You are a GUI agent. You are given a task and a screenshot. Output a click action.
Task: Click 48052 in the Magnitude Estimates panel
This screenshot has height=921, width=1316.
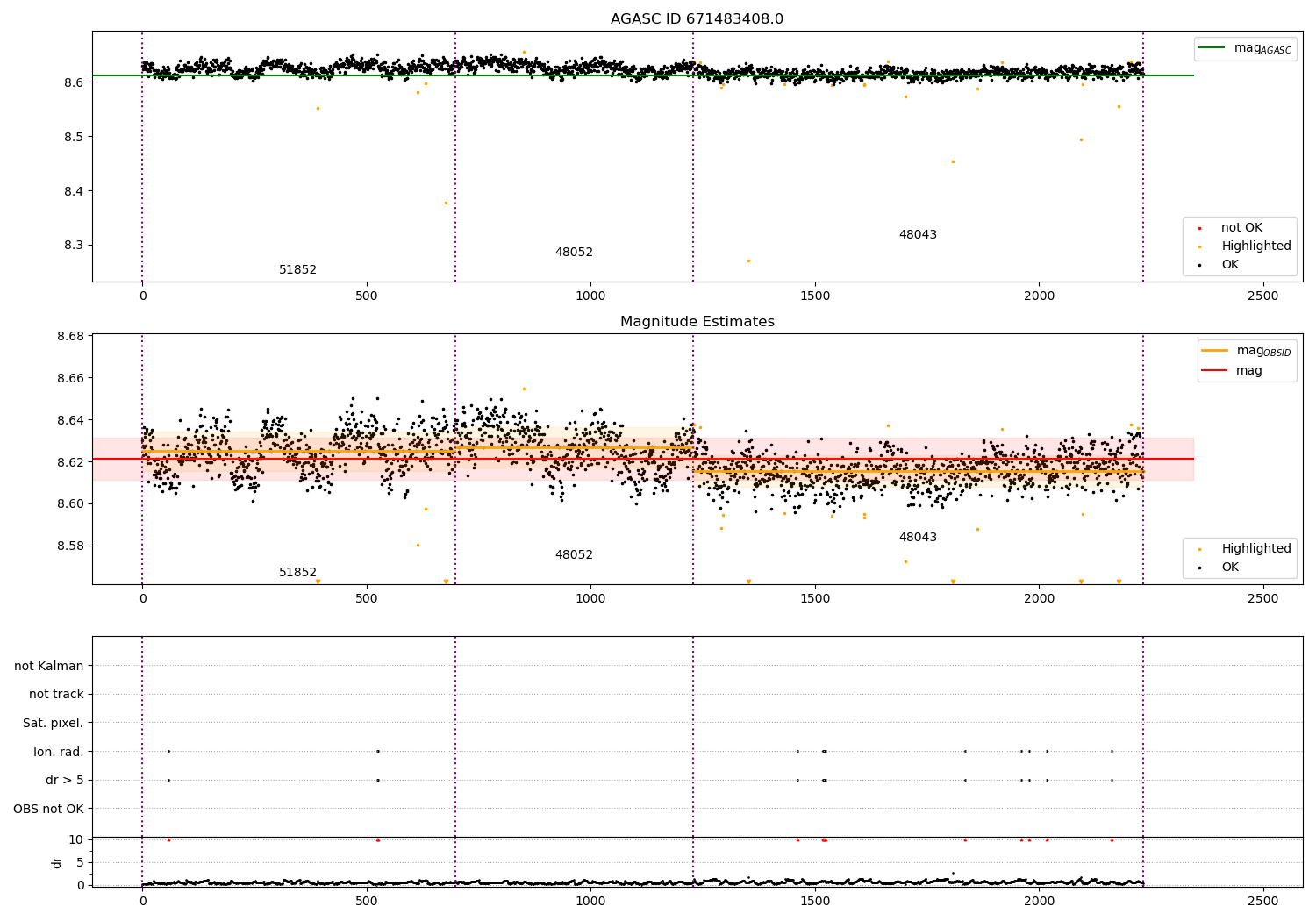(574, 555)
